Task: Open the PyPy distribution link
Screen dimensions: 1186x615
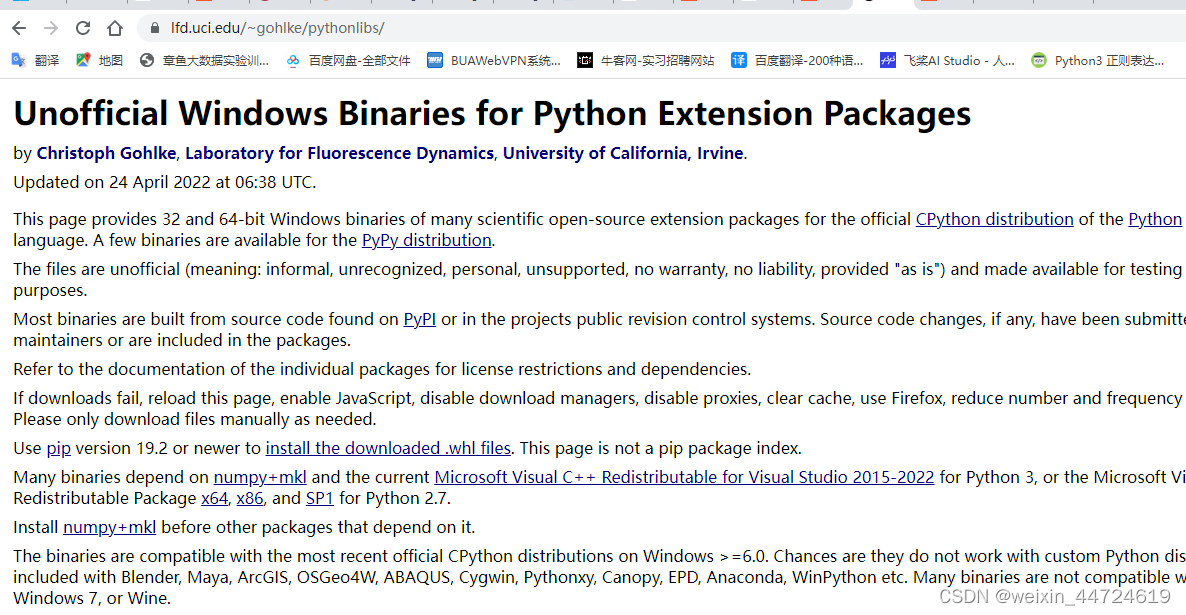Action: click(x=427, y=240)
